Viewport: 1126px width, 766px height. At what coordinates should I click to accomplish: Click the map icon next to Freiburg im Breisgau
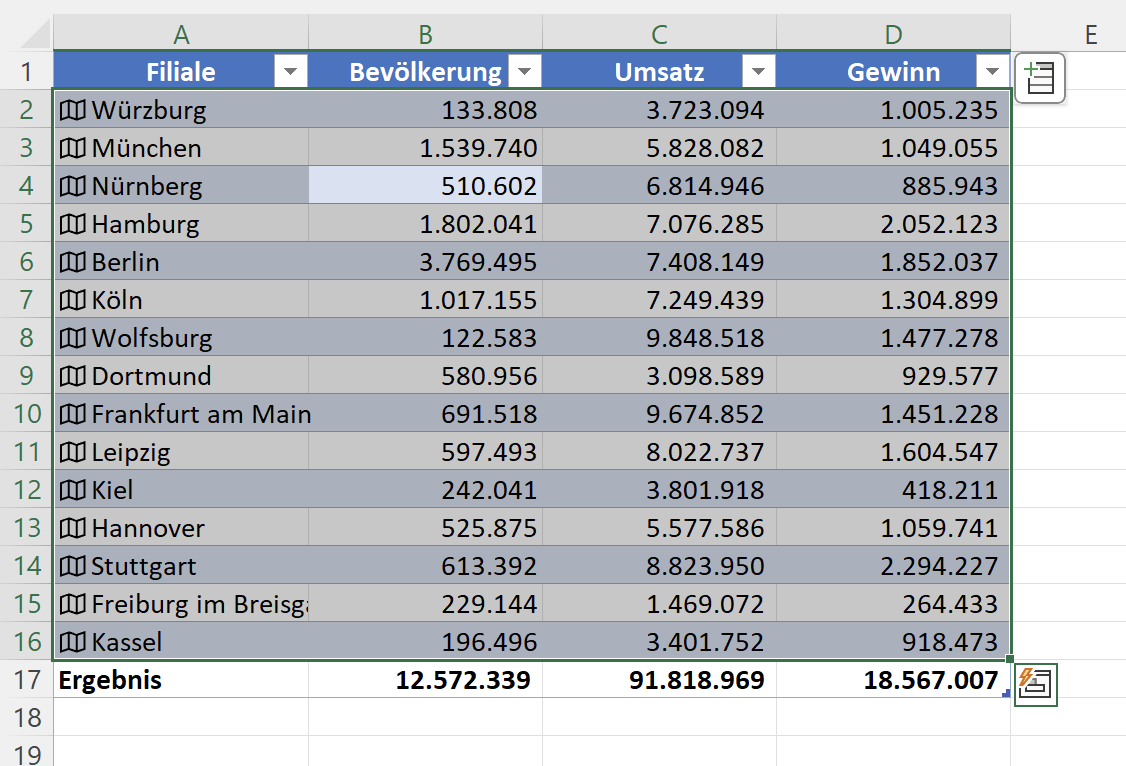click(x=73, y=604)
